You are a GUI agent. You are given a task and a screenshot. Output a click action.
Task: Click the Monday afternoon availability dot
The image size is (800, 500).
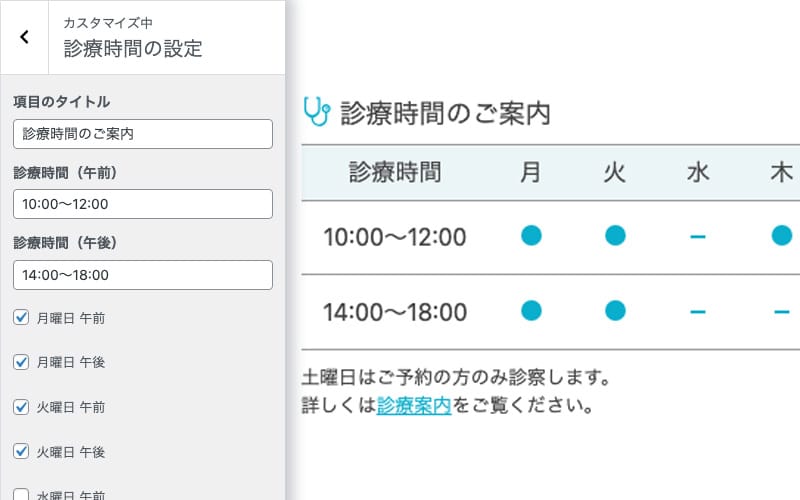point(531,311)
